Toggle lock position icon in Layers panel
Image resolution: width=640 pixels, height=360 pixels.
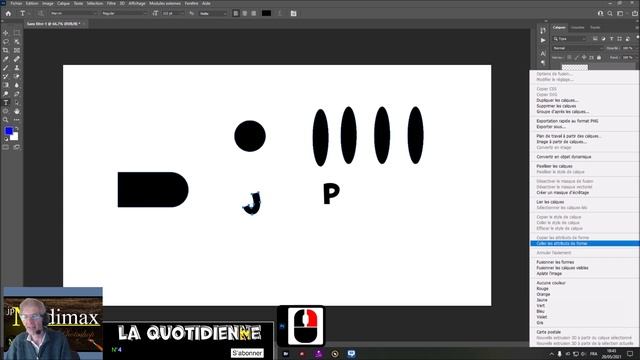[584, 58]
